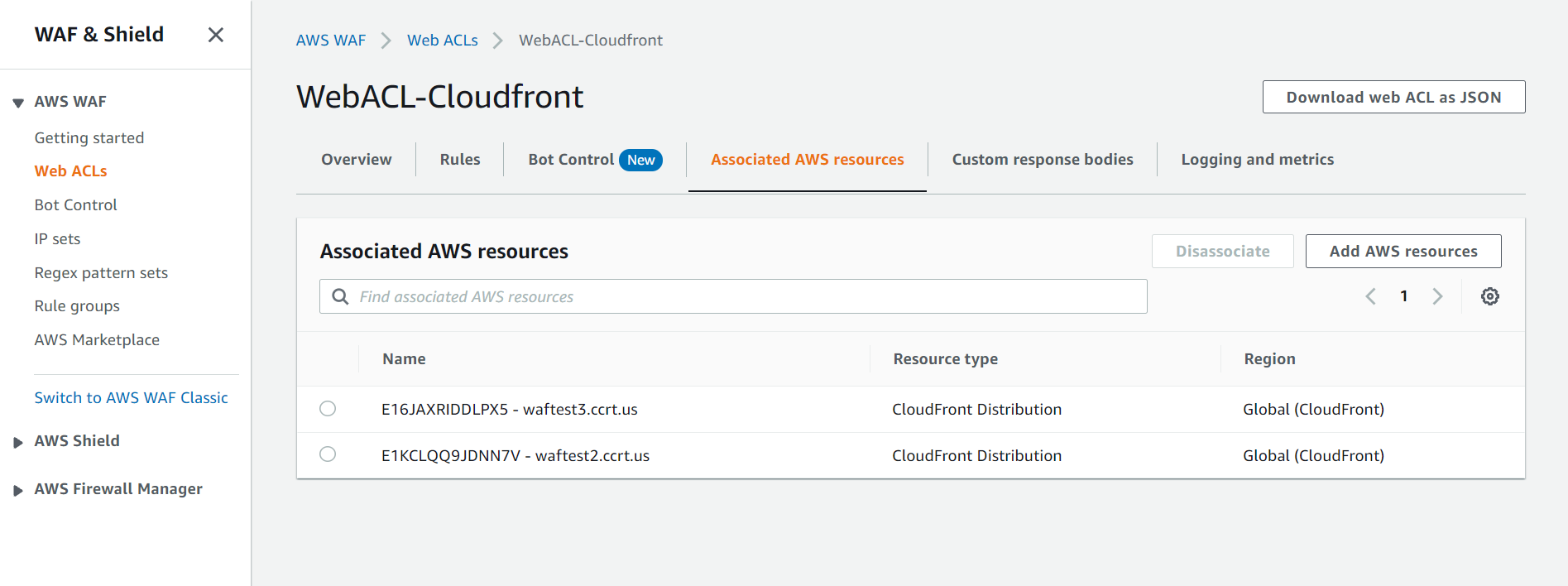Select the waftest2.ccrt.us distribution radio button

pyautogui.click(x=328, y=454)
